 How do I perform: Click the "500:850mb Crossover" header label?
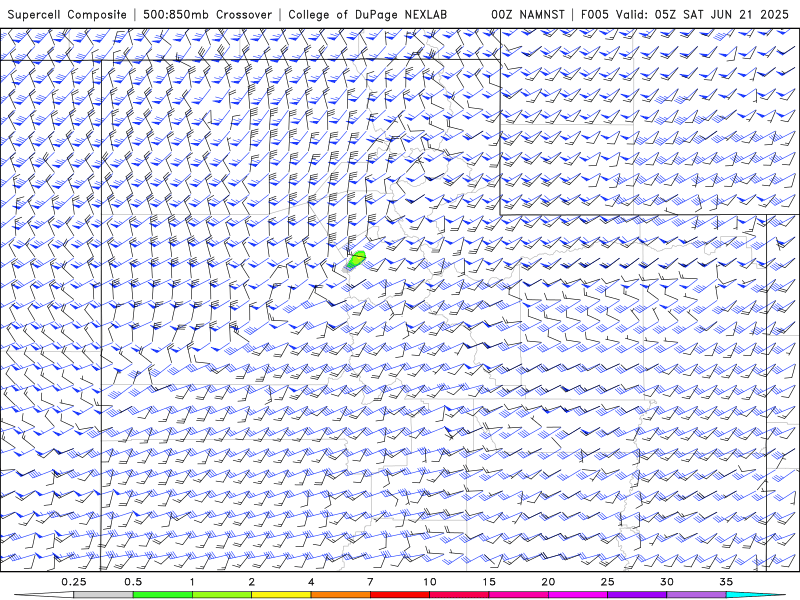(207, 15)
